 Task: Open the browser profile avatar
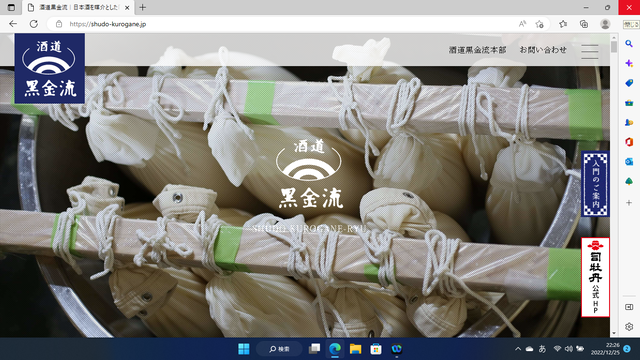[605, 24]
